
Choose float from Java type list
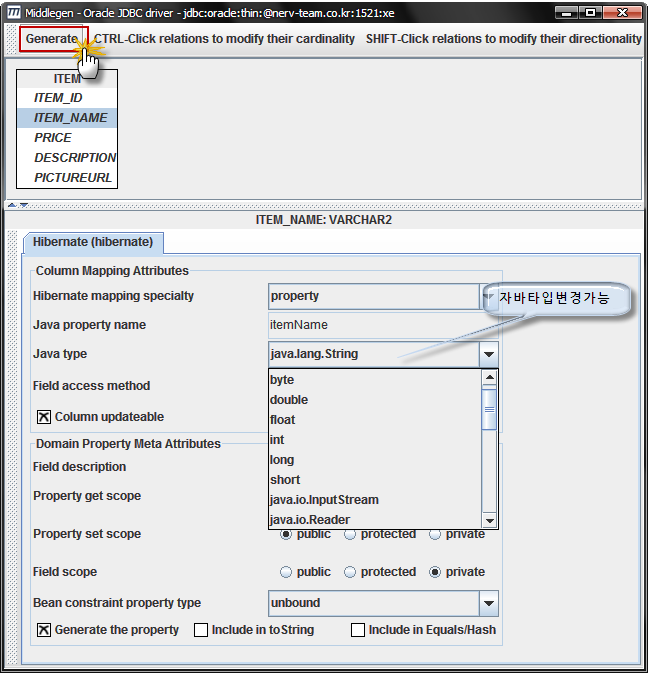point(375,420)
